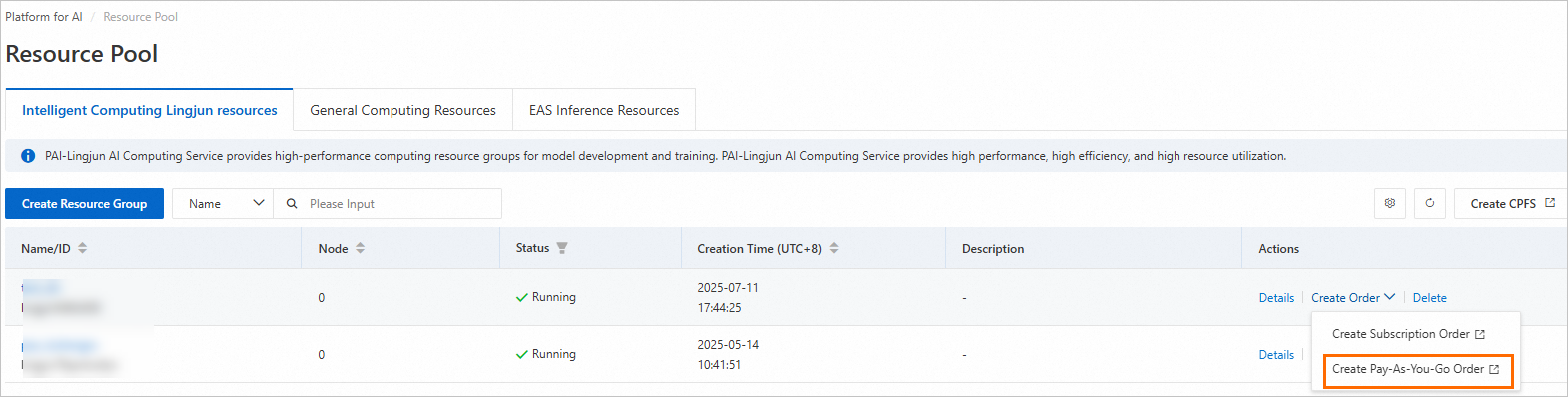
Task: Click external link icon on Create CPFS
Action: tap(1550, 203)
